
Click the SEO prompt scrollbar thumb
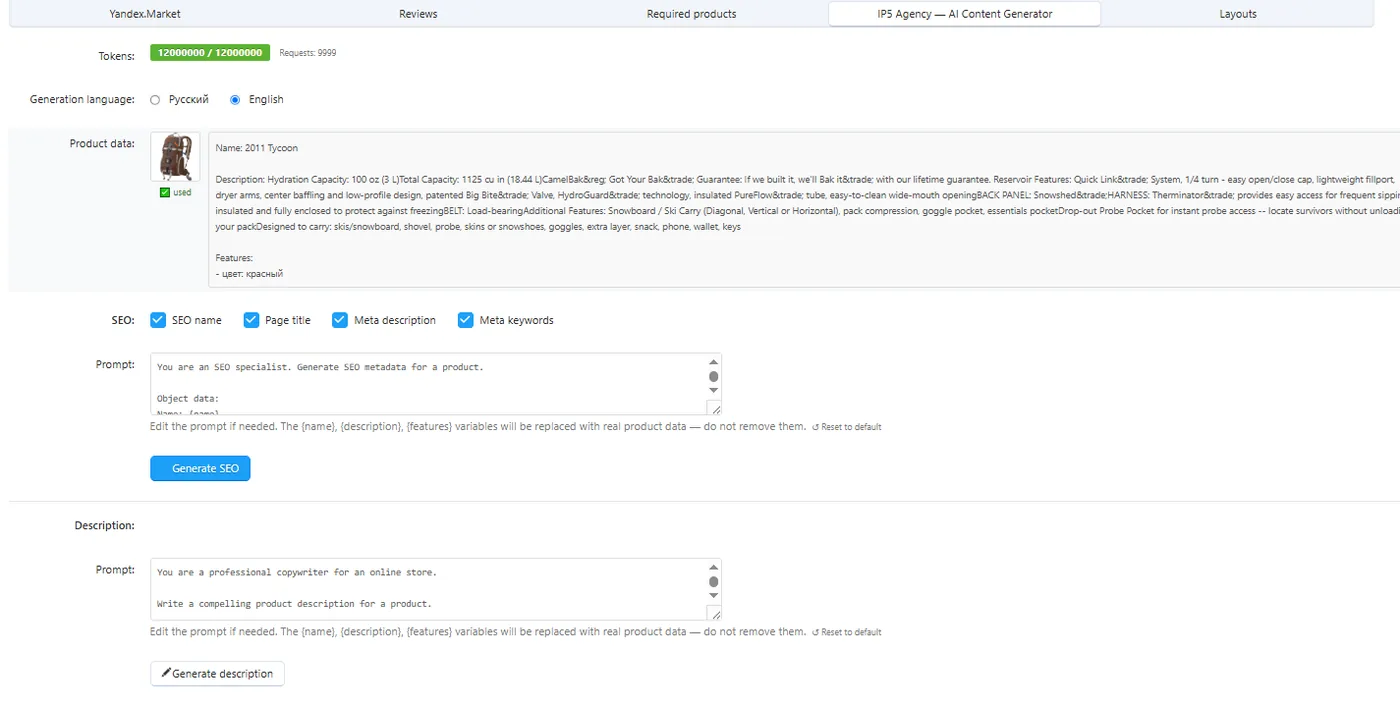713,377
